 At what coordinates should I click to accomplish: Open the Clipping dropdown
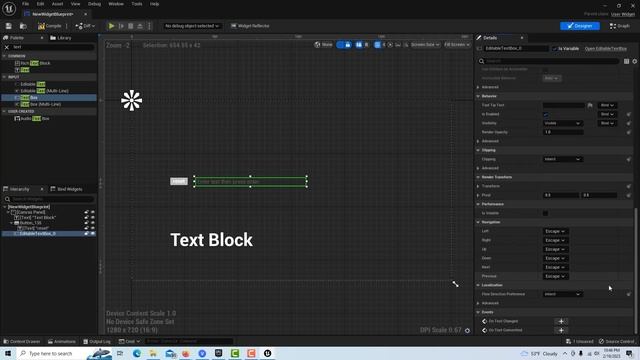pos(562,159)
